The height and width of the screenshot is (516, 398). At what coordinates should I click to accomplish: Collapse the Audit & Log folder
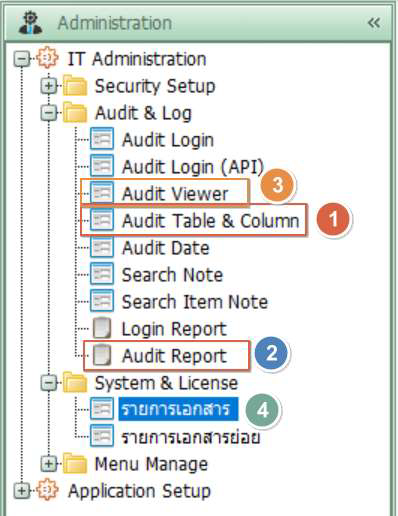click(x=49, y=113)
